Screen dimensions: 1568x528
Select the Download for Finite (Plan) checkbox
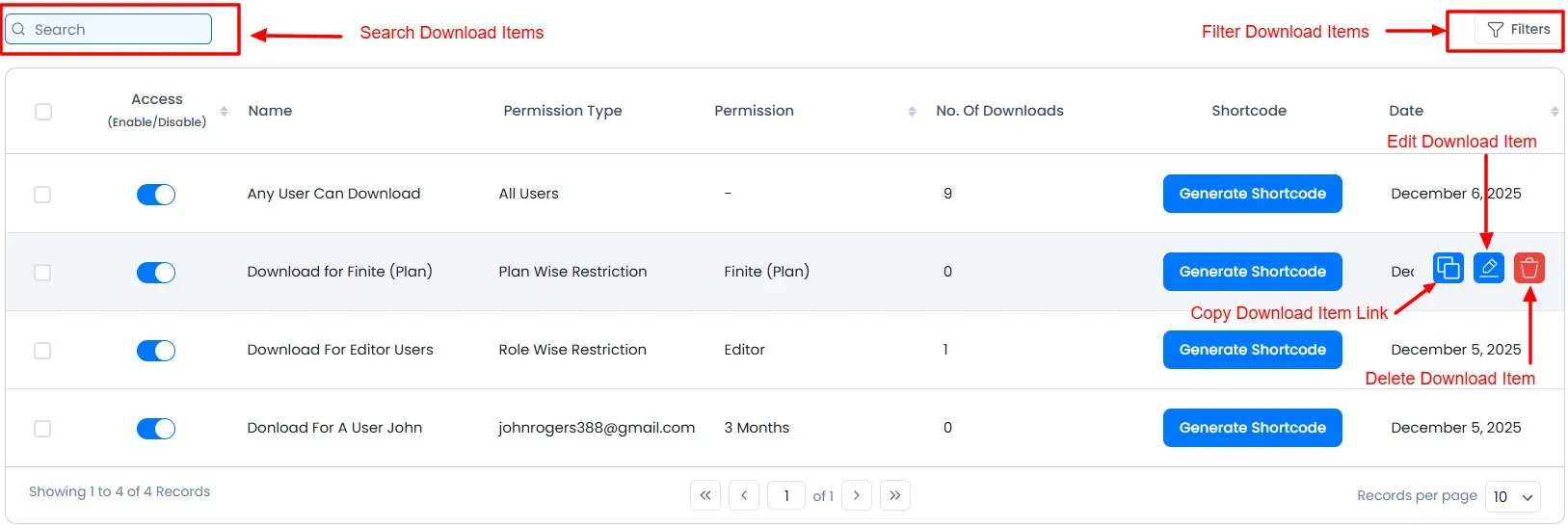point(42,273)
